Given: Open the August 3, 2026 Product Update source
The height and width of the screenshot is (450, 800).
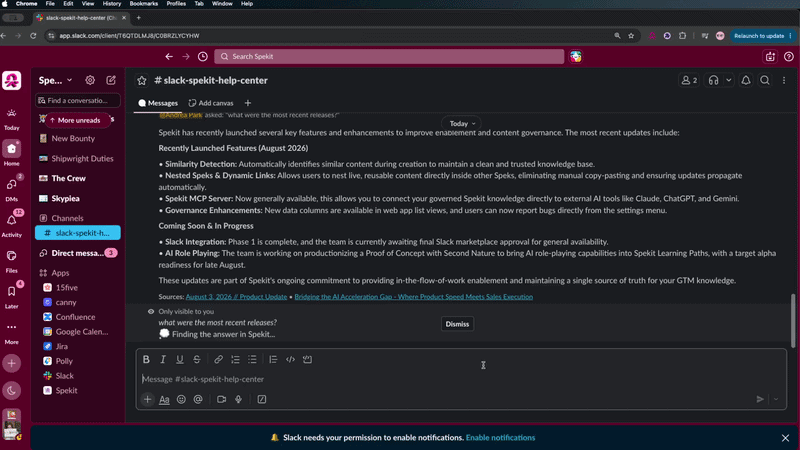Looking at the screenshot, I should (x=236, y=296).
